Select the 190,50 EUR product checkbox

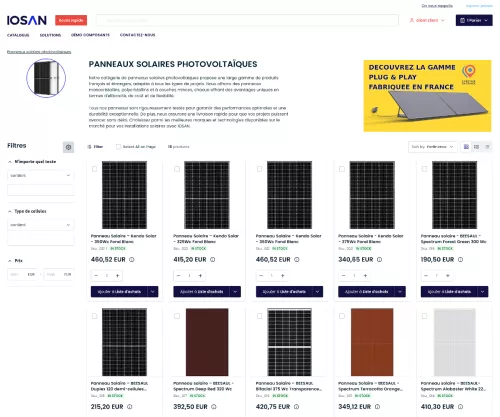tap(424, 169)
